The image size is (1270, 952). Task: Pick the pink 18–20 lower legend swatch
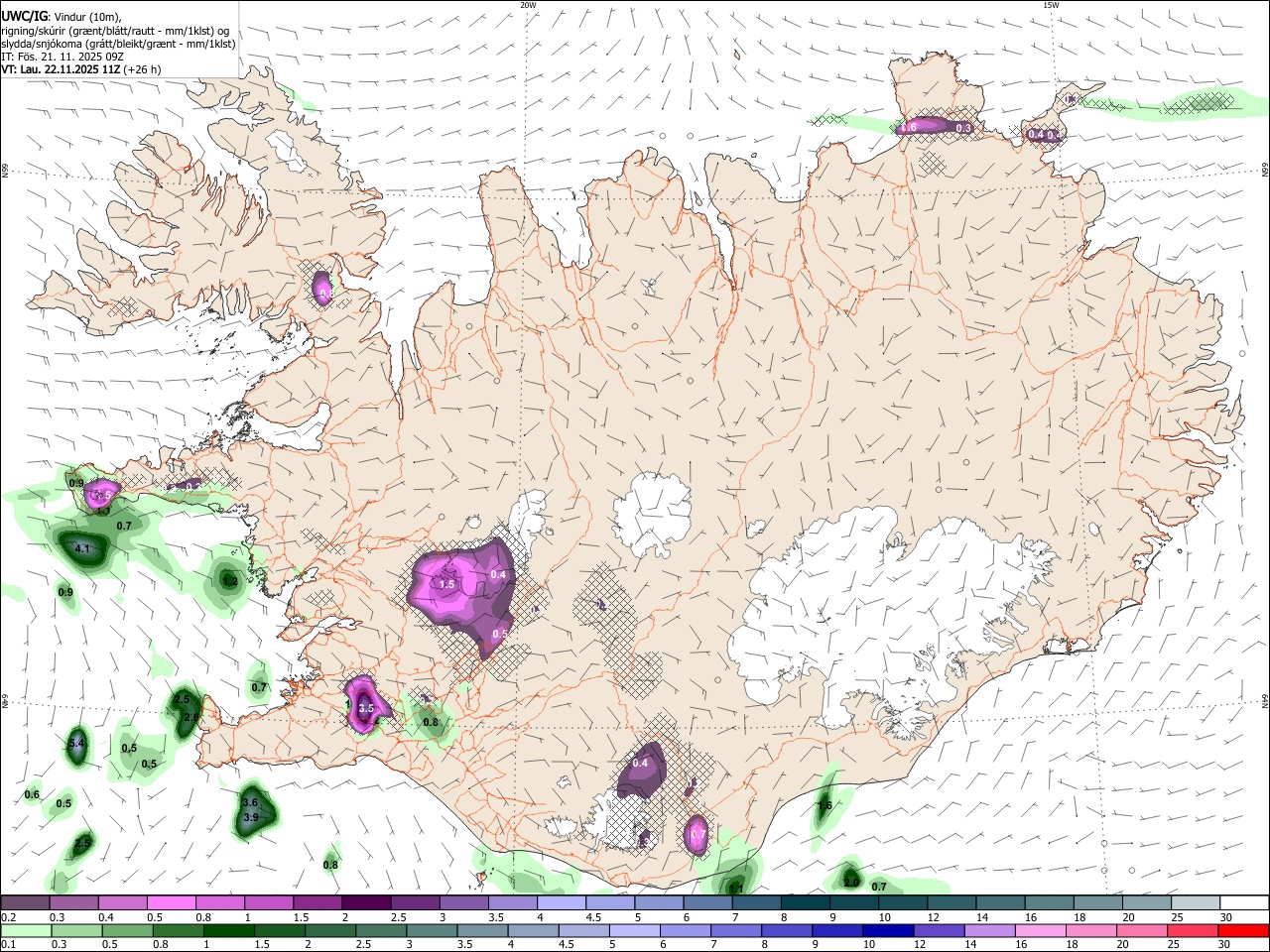[1089, 930]
